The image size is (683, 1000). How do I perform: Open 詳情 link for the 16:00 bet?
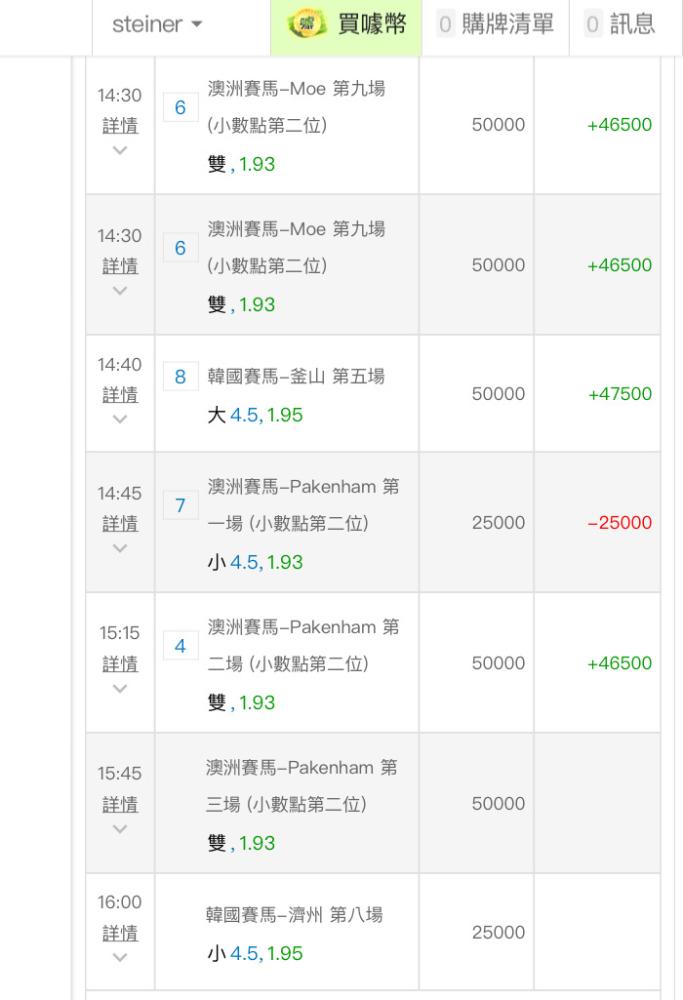(120, 932)
